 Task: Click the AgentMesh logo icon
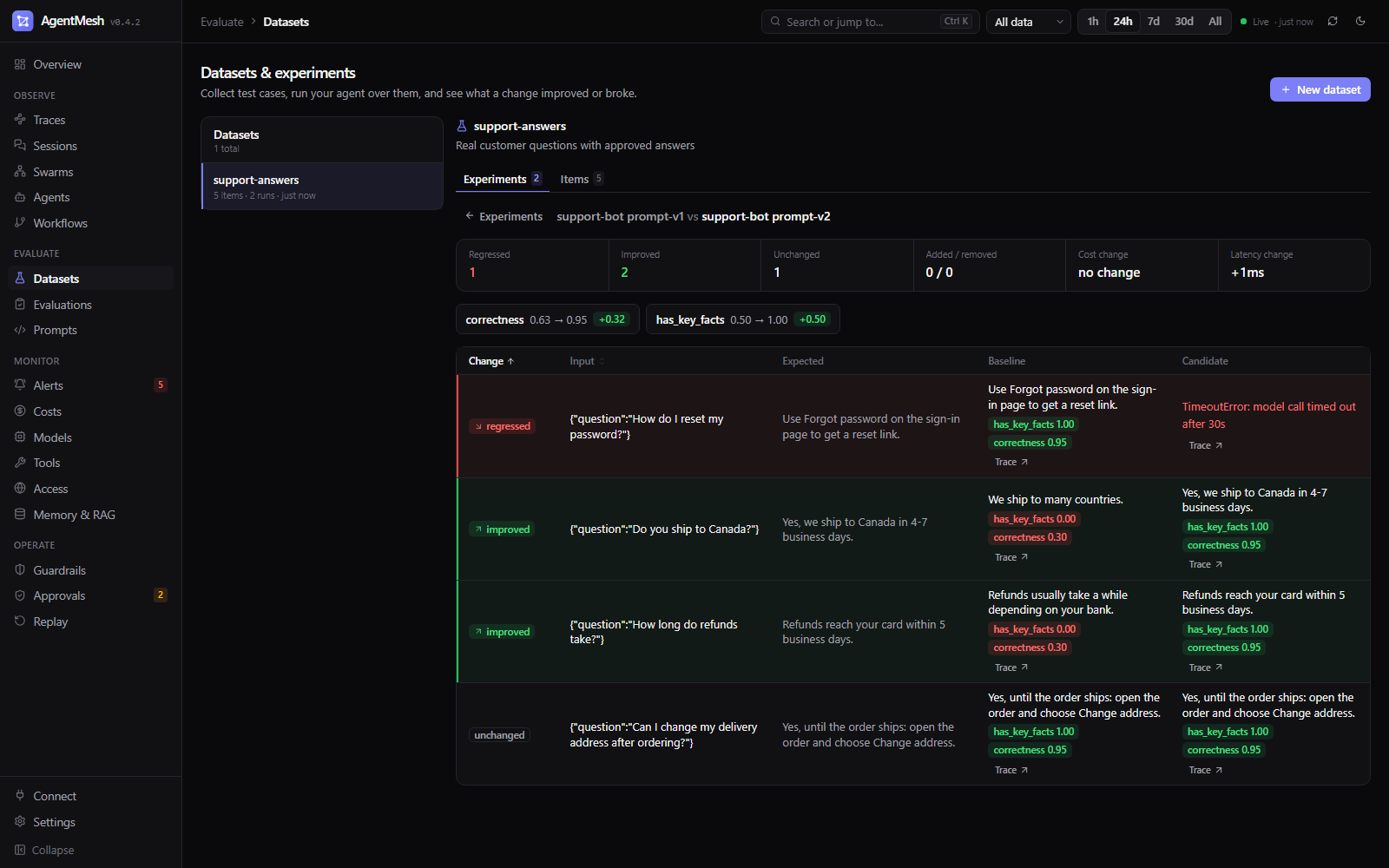click(x=23, y=21)
